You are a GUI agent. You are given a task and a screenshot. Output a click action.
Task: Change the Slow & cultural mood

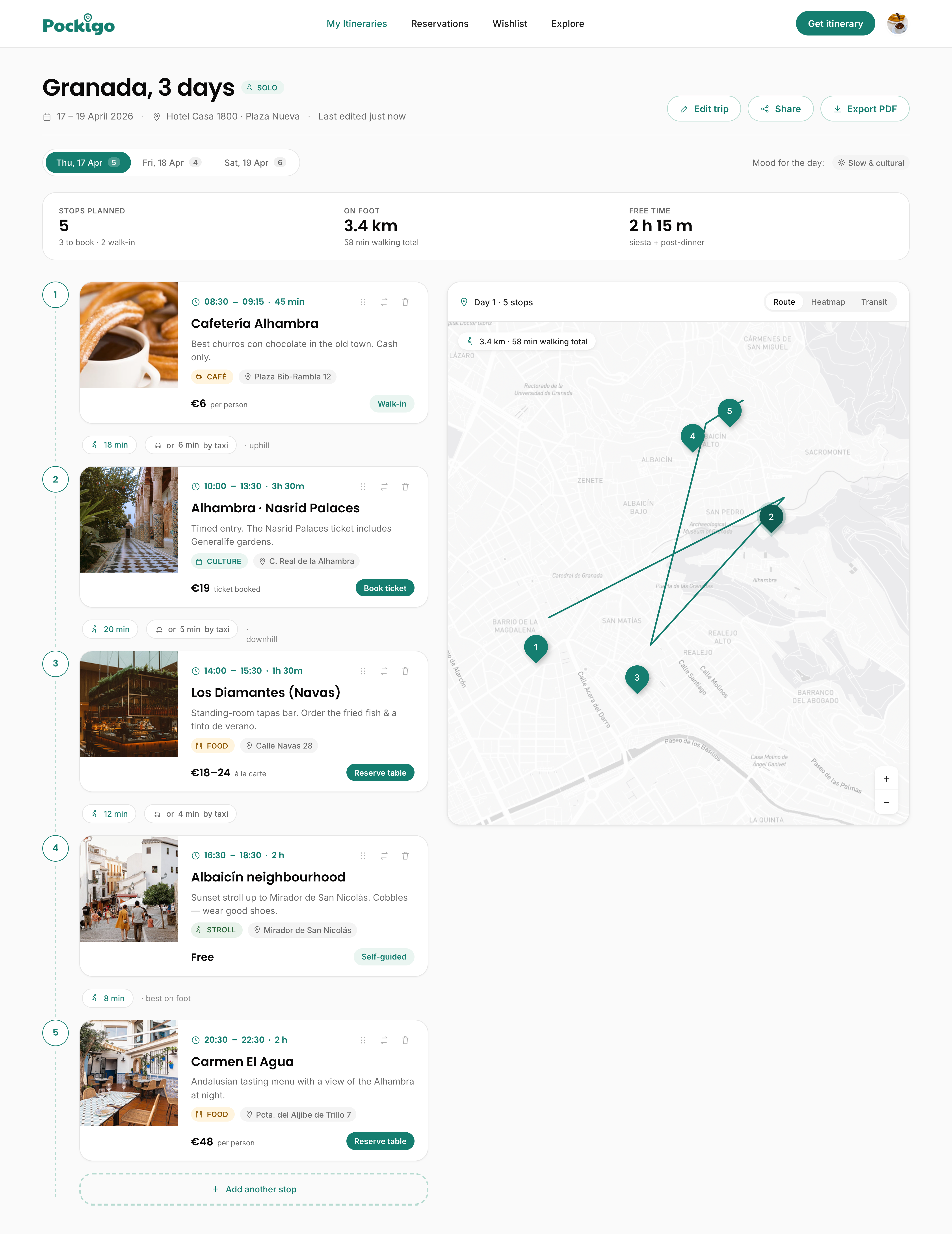tap(871, 163)
